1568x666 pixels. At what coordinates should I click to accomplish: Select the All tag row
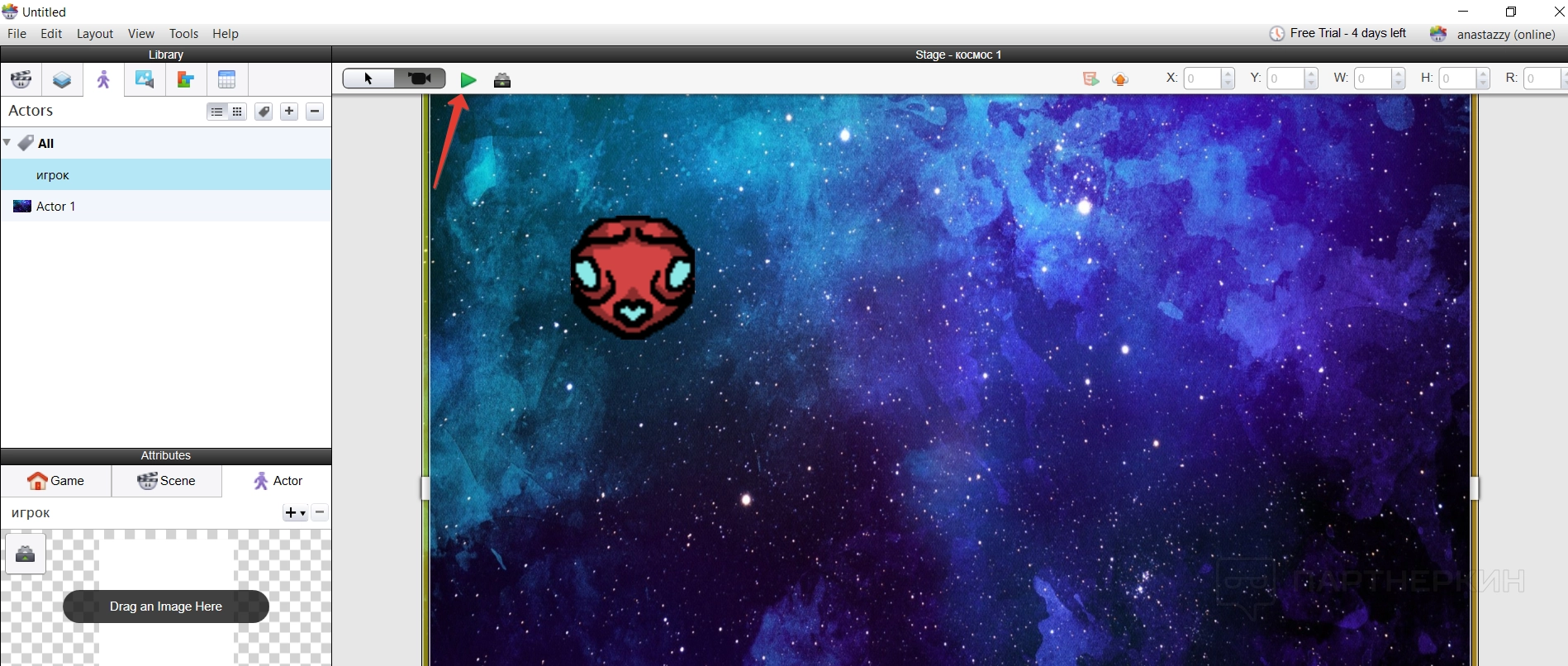tap(166, 143)
